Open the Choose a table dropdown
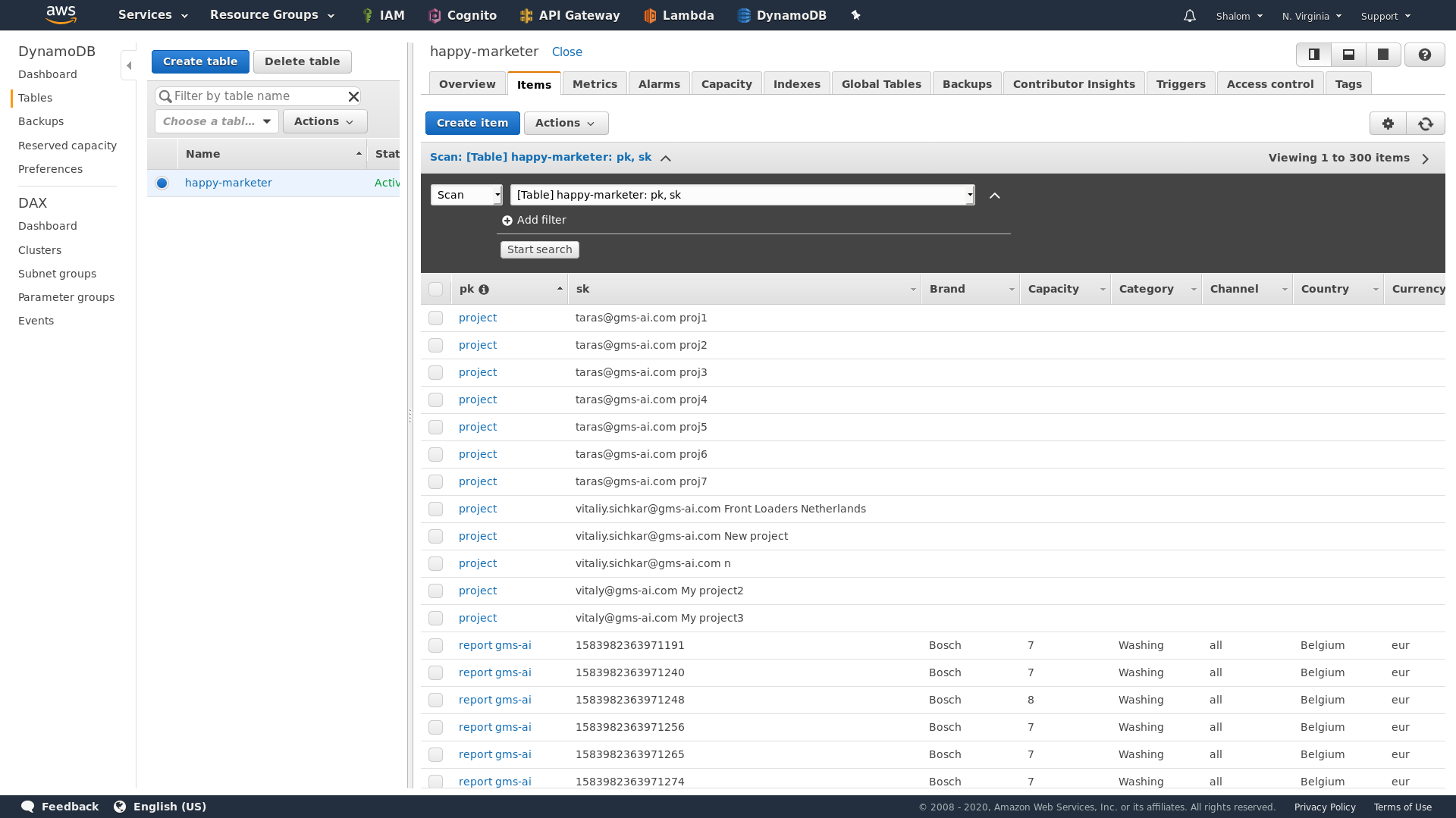Screen dimensions: 1456x818 (x=216, y=121)
